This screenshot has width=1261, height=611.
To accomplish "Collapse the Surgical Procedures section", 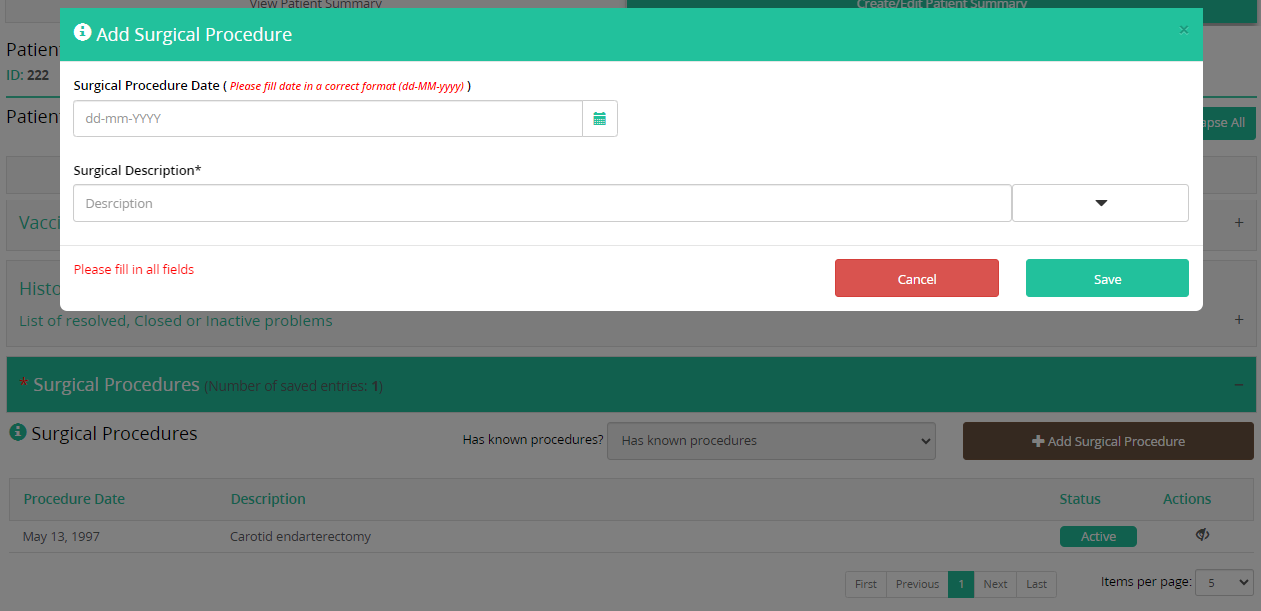I will (x=1238, y=385).
